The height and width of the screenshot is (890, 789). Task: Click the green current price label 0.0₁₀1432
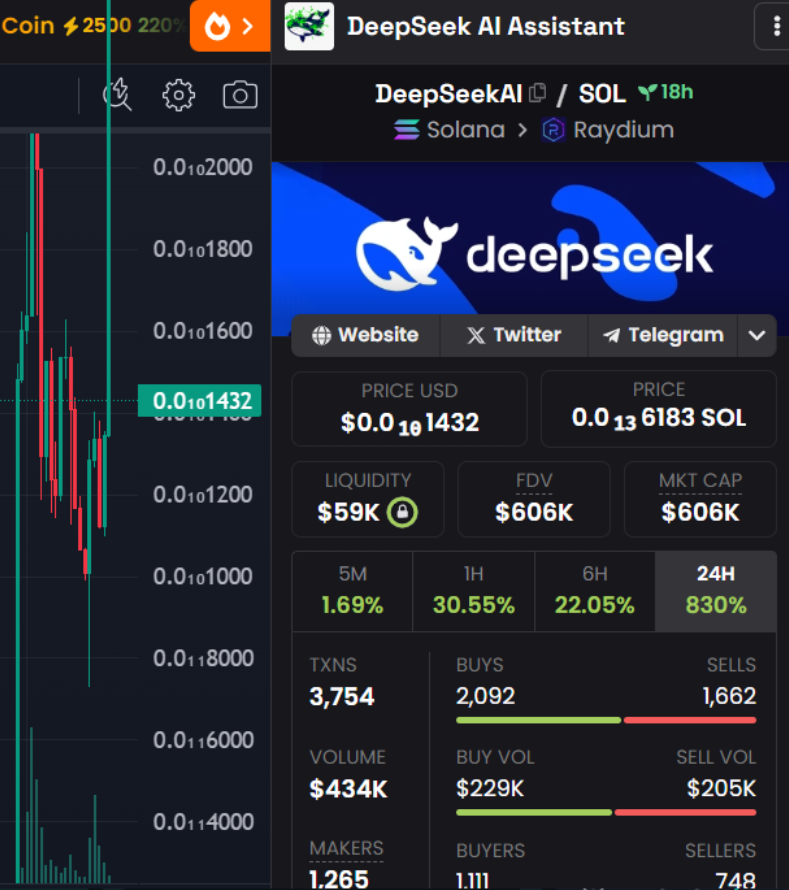(200, 401)
